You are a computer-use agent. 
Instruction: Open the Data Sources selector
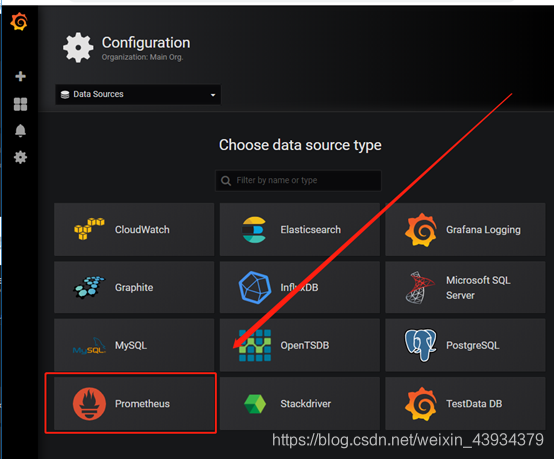[138, 94]
